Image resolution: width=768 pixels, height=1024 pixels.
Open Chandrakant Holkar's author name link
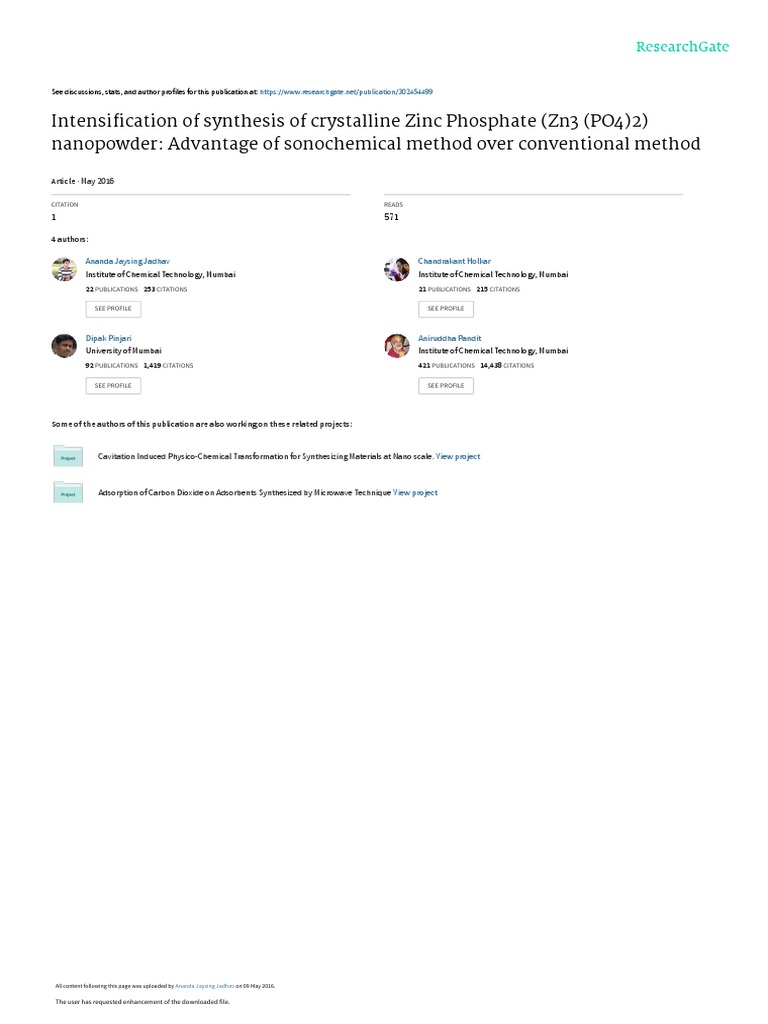[454, 261]
